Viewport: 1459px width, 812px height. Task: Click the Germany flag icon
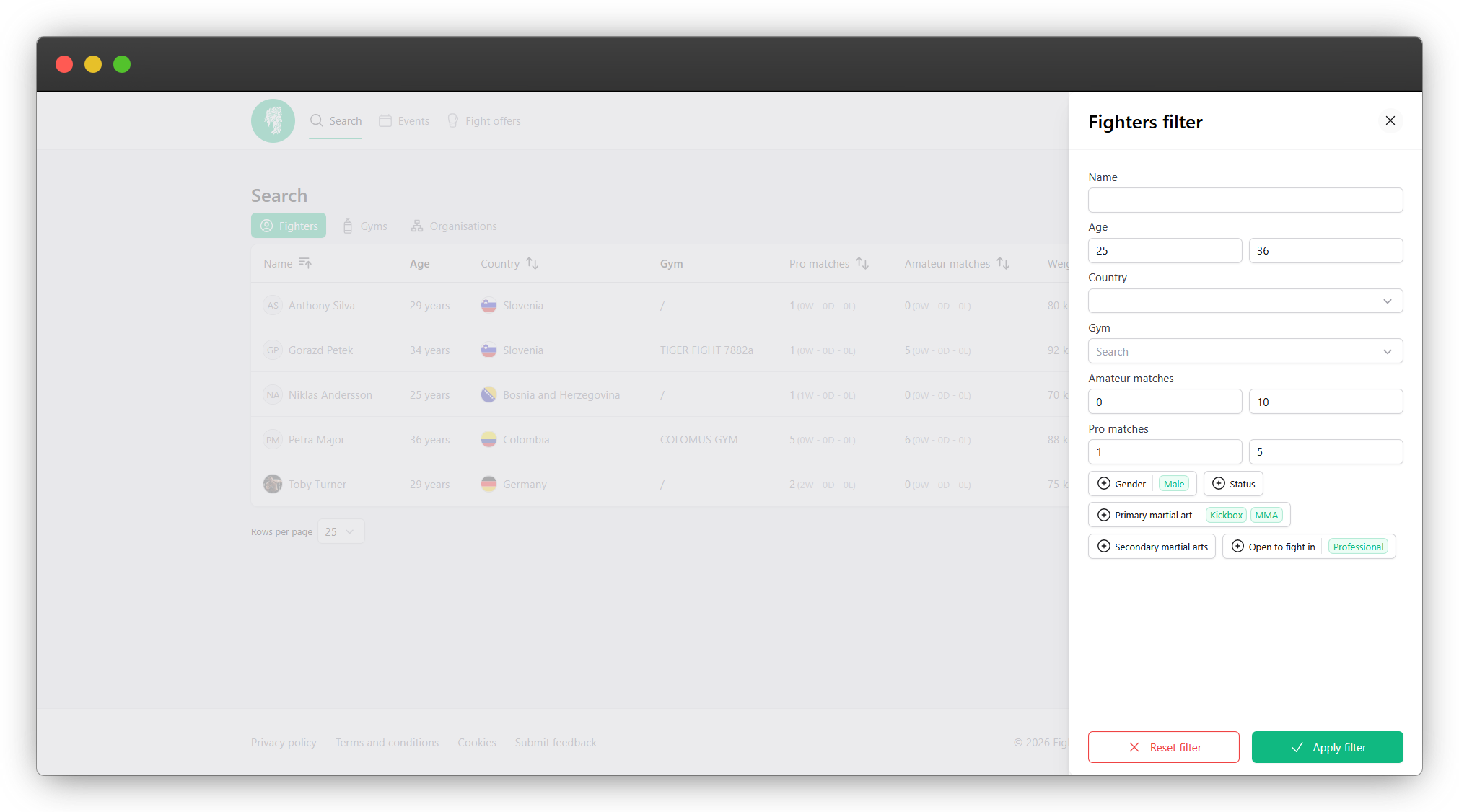[488, 485]
